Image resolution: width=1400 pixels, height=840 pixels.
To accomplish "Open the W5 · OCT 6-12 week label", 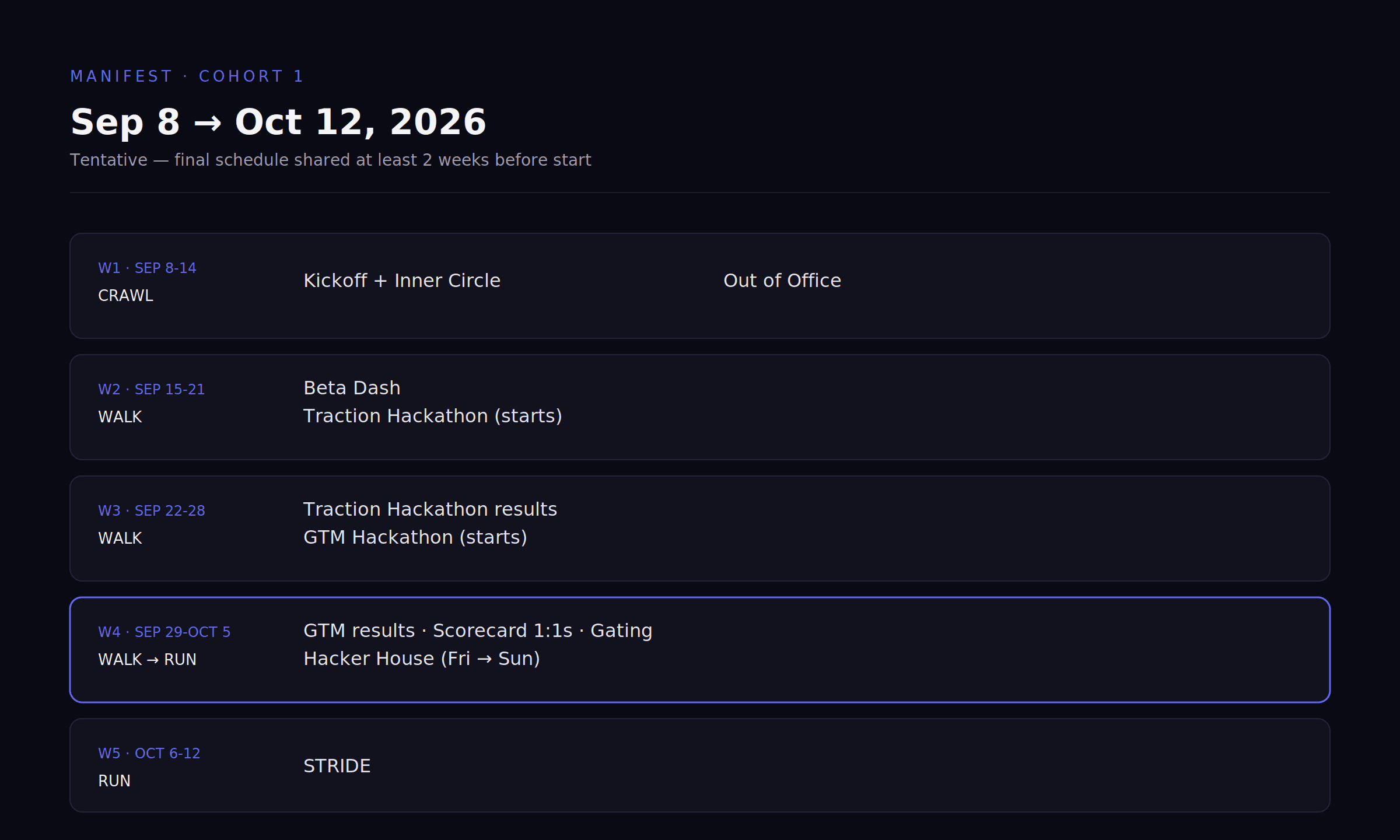I will (x=149, y=754).
